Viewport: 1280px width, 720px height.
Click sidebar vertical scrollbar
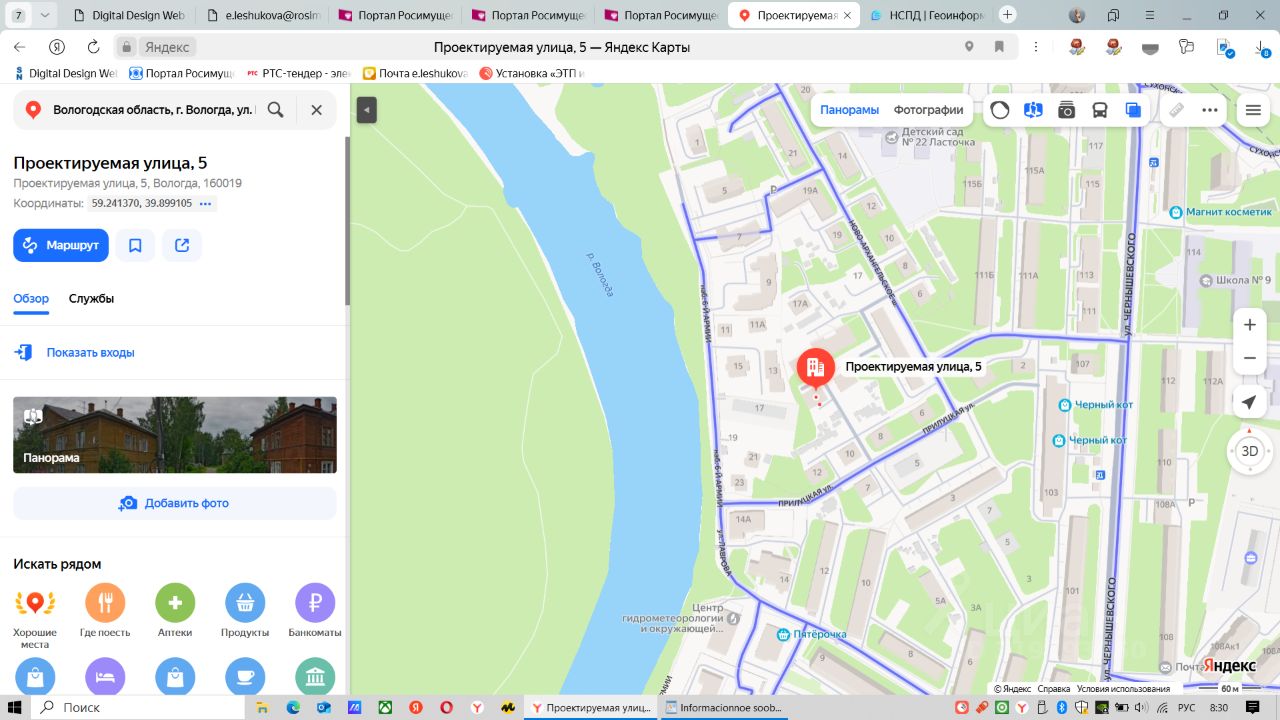pos(347,220)
